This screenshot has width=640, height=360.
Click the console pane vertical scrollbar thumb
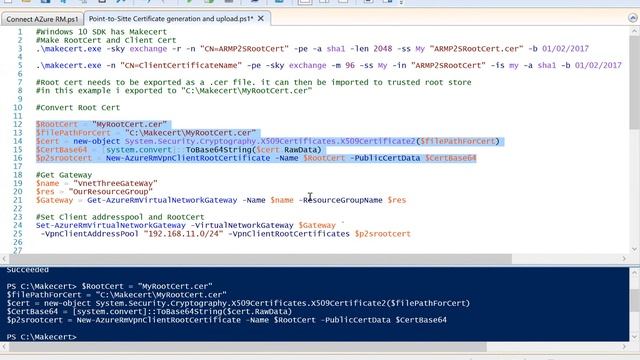(x=635, y=301)
